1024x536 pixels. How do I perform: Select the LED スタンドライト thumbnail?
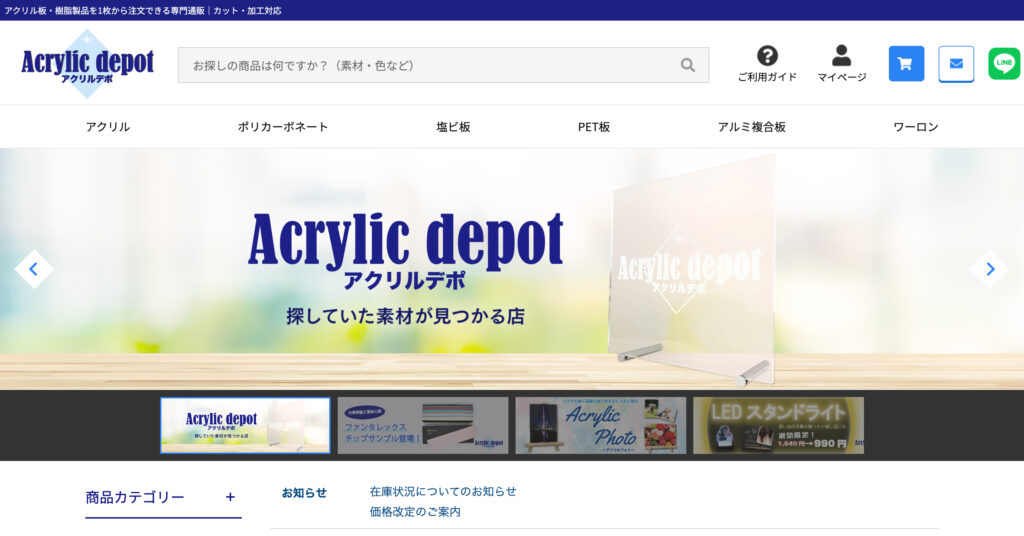pyautogui.click(x=778, y=425)
